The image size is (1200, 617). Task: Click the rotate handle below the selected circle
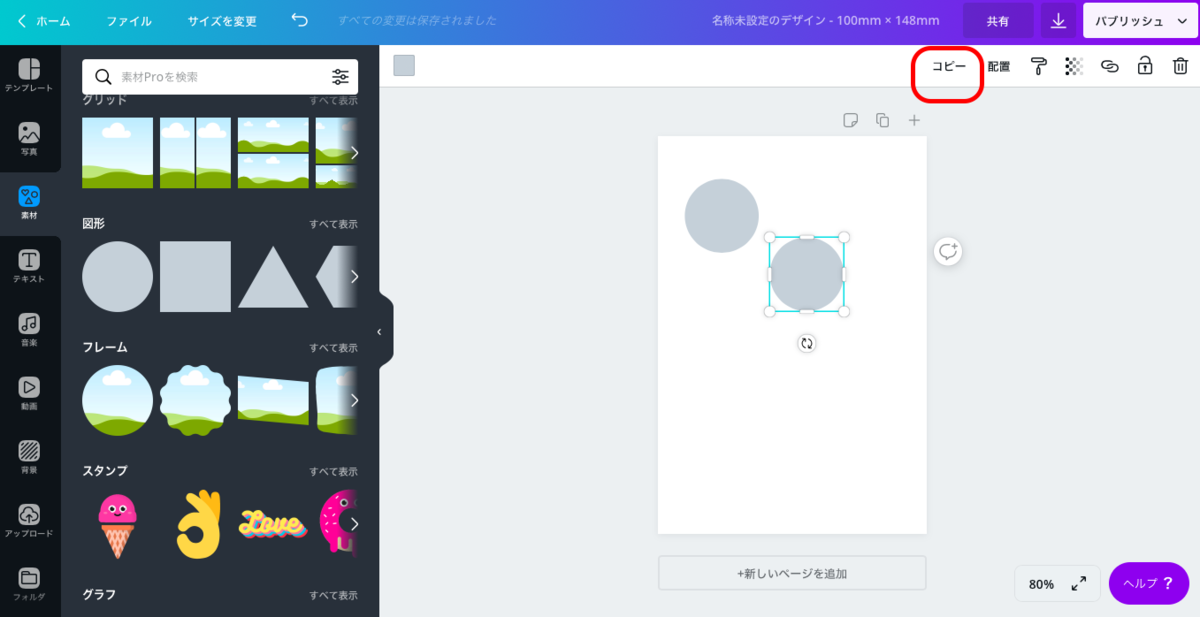click(806, 344)
